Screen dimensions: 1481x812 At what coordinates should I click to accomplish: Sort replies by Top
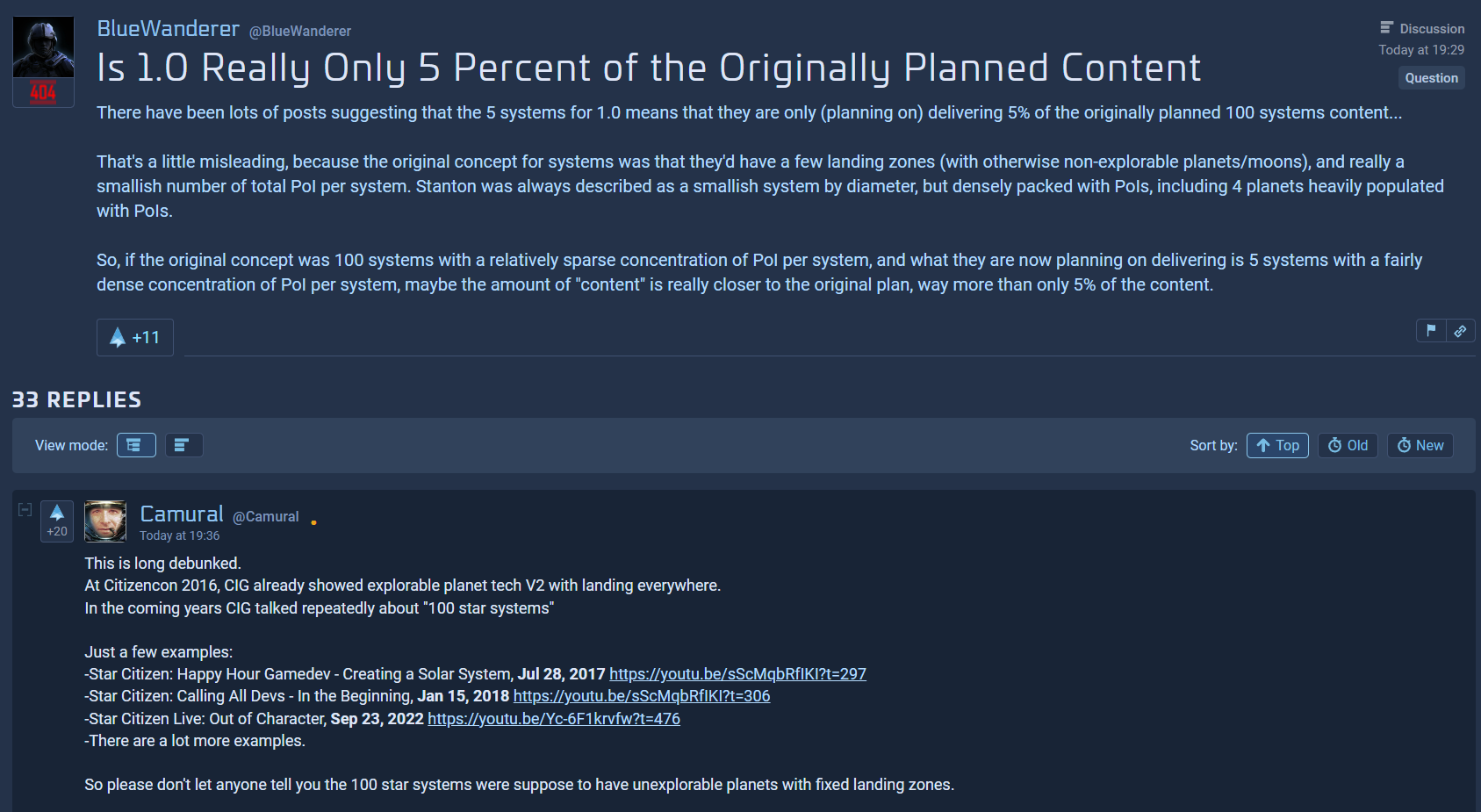[x=1277, y=445]
